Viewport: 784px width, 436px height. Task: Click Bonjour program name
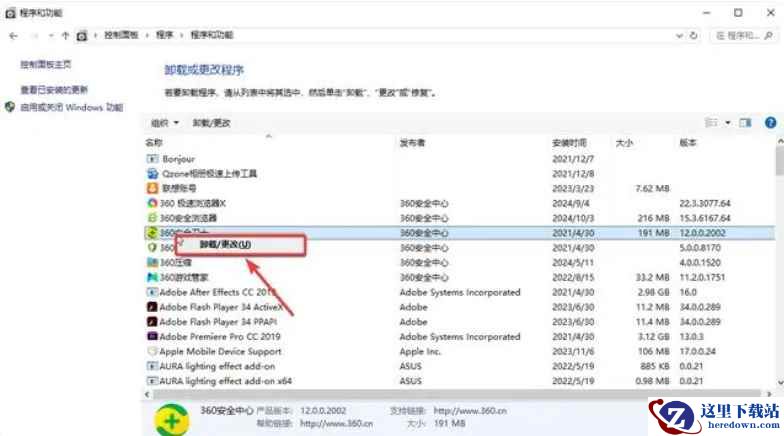[178, 159]
